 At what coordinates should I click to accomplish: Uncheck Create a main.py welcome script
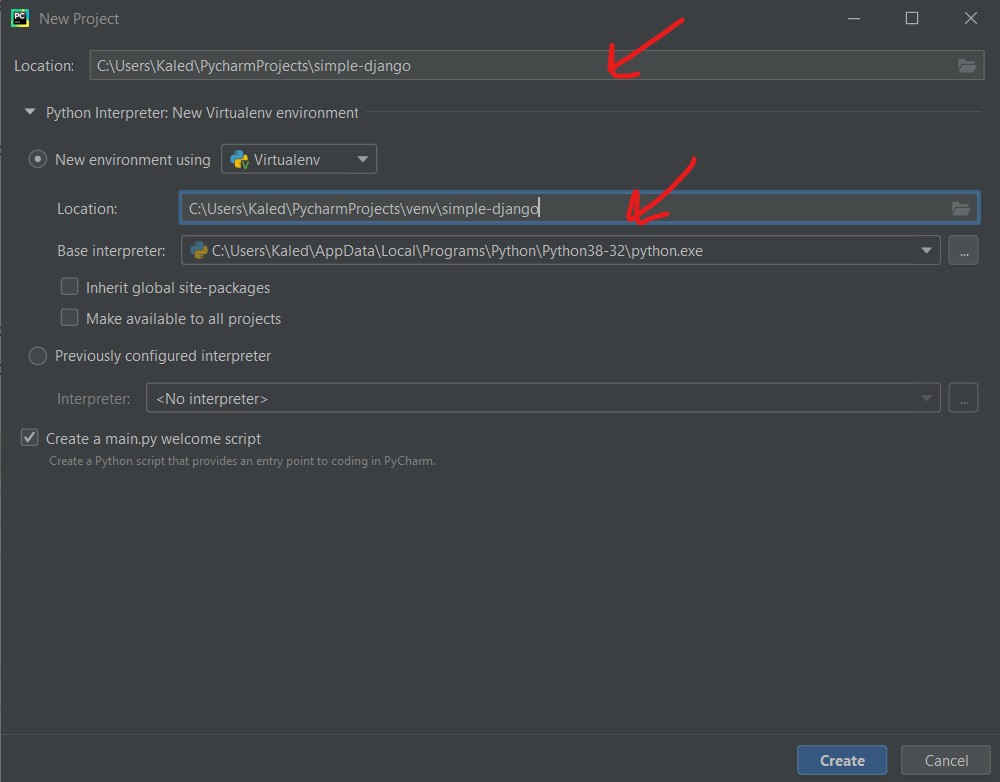pos(29,438)
